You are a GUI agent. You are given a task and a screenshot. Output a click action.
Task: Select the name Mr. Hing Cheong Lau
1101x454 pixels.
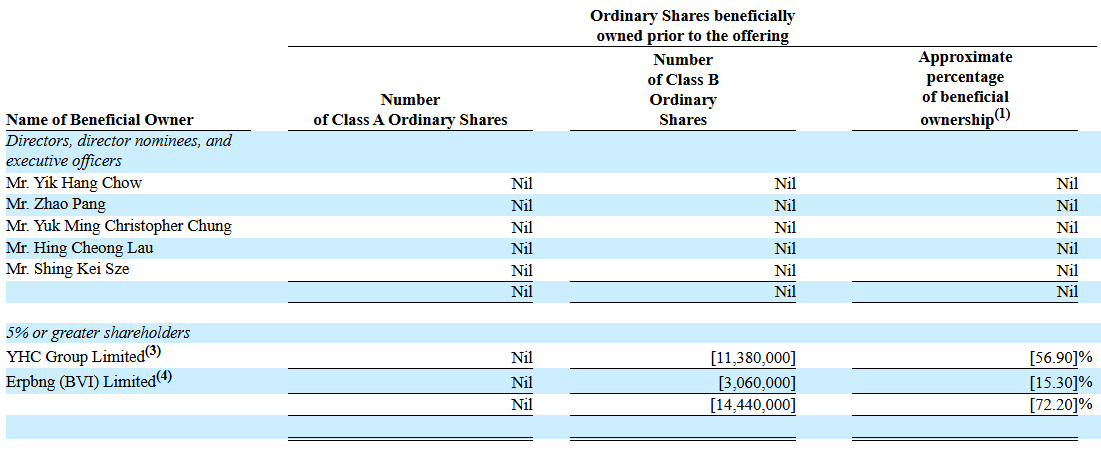tap(80, 247)
